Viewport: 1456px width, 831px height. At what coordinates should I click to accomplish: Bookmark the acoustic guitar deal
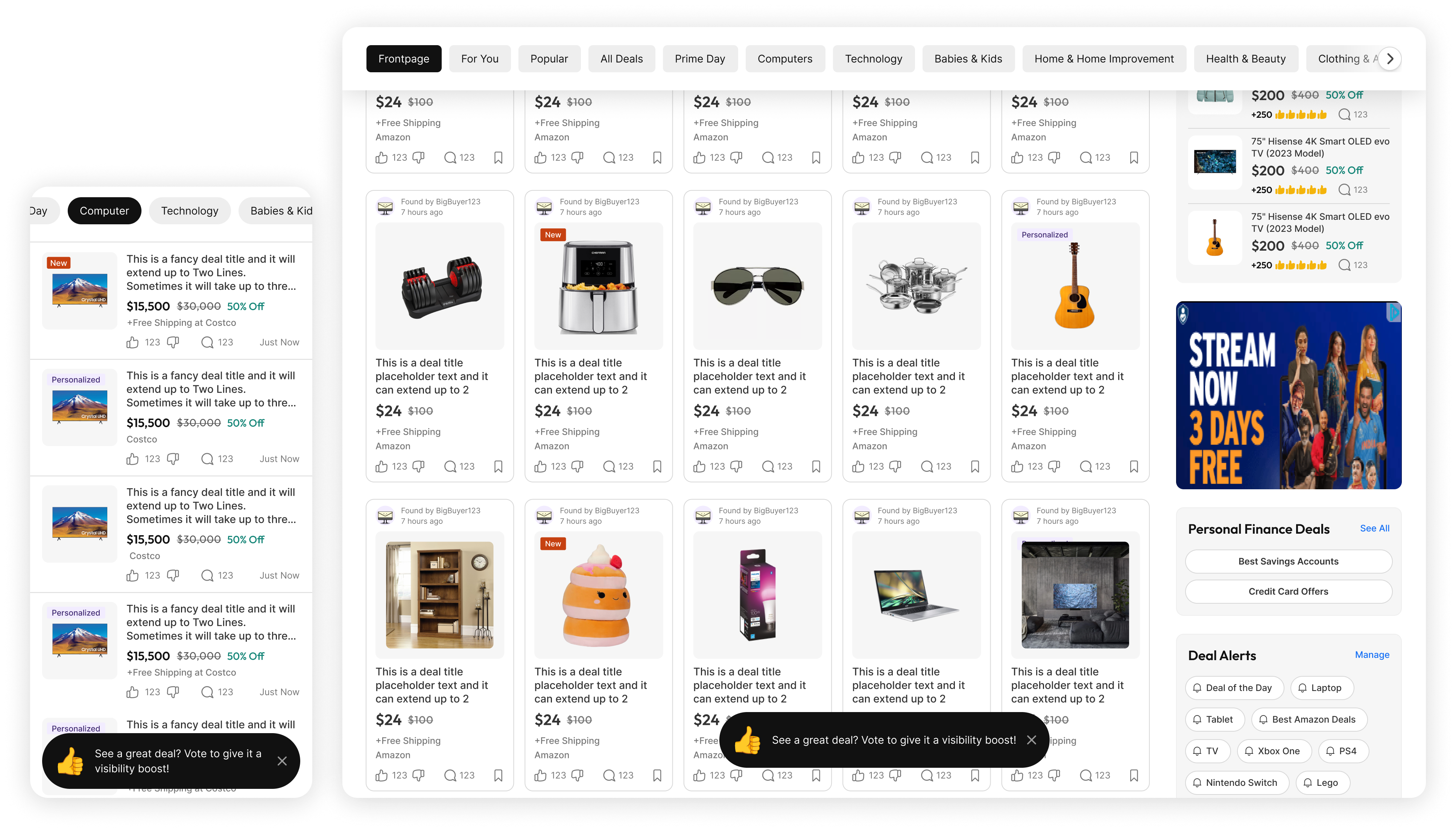[1134, 466]
